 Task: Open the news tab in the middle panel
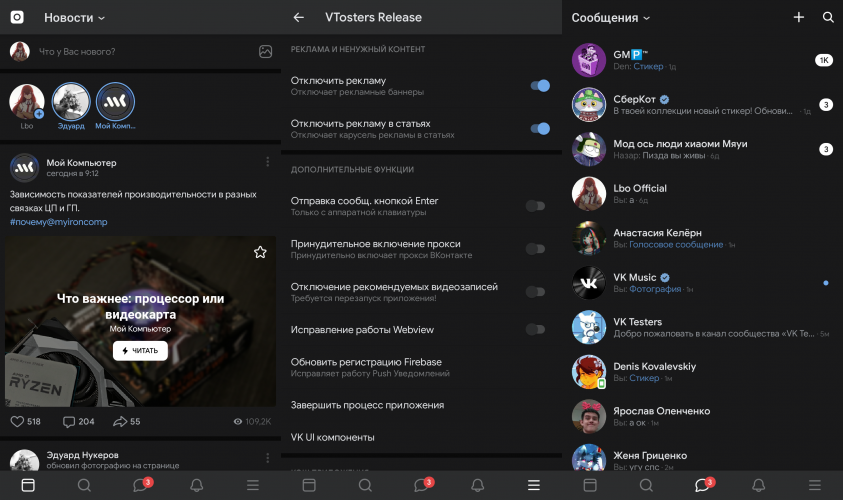309,485
